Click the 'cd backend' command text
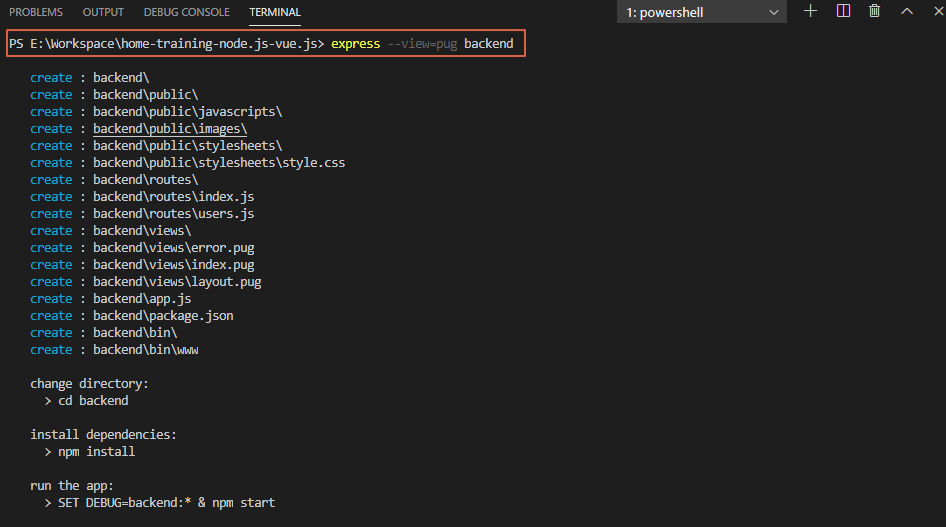The height and width of the screenshot is (527, 946). pos(93,400)
